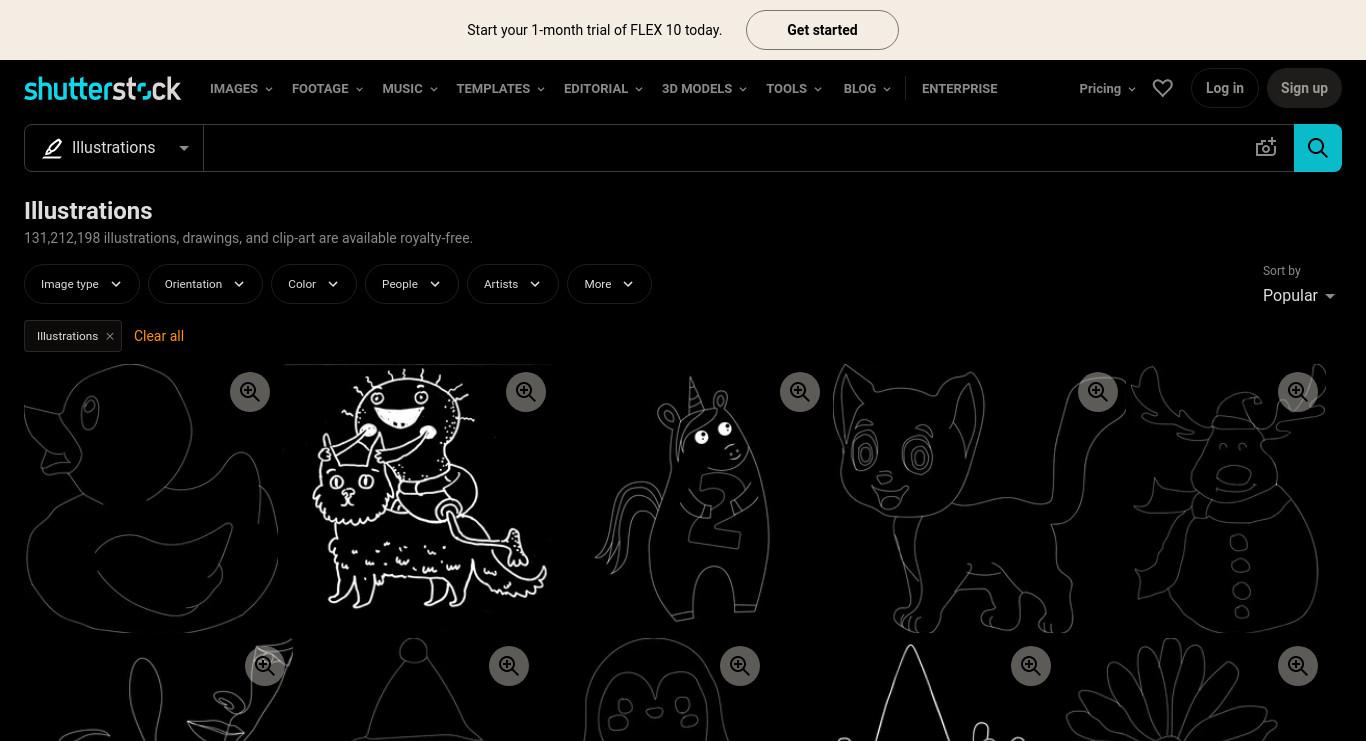The image size is (1366, 741).
Task: Click the Get started trial button
Action: coord(822,30)
